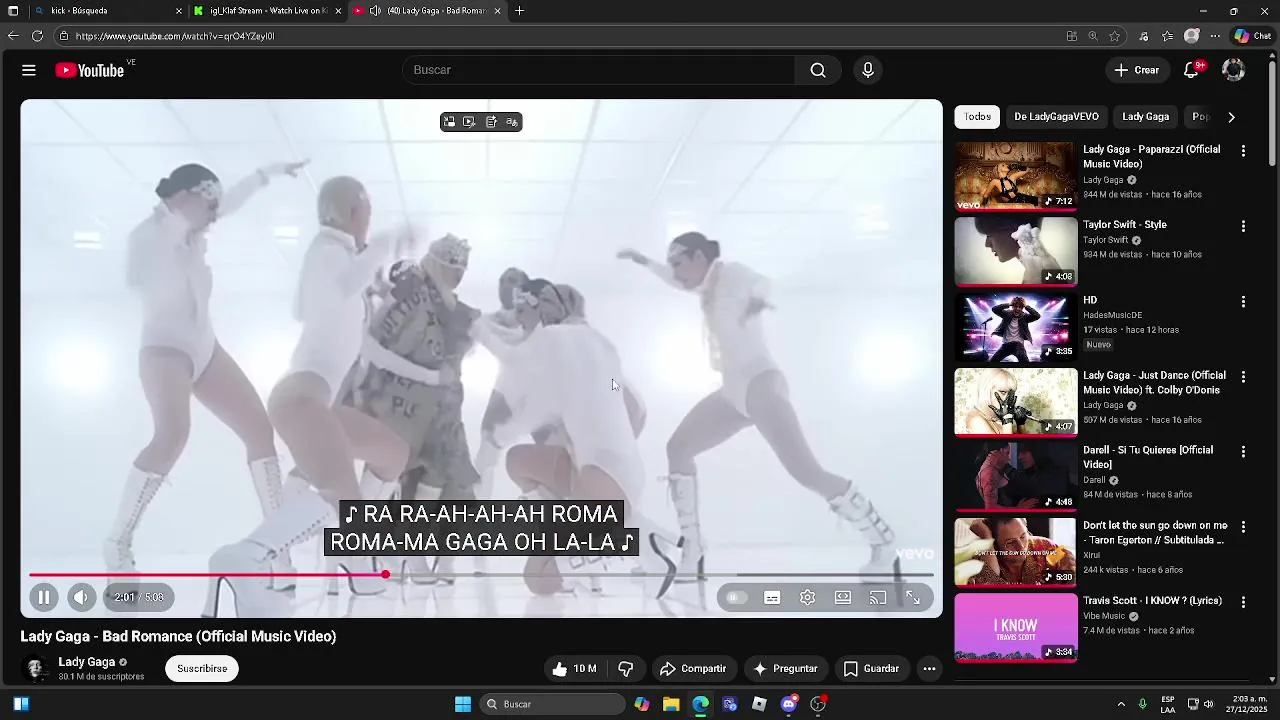Open options for Darell - Si Tu Quieres

point(1243,452)
